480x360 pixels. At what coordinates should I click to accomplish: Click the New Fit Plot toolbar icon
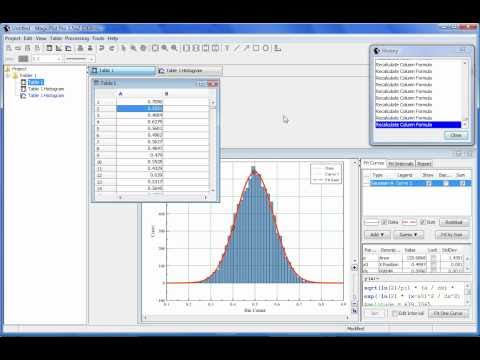coord(68,48)
